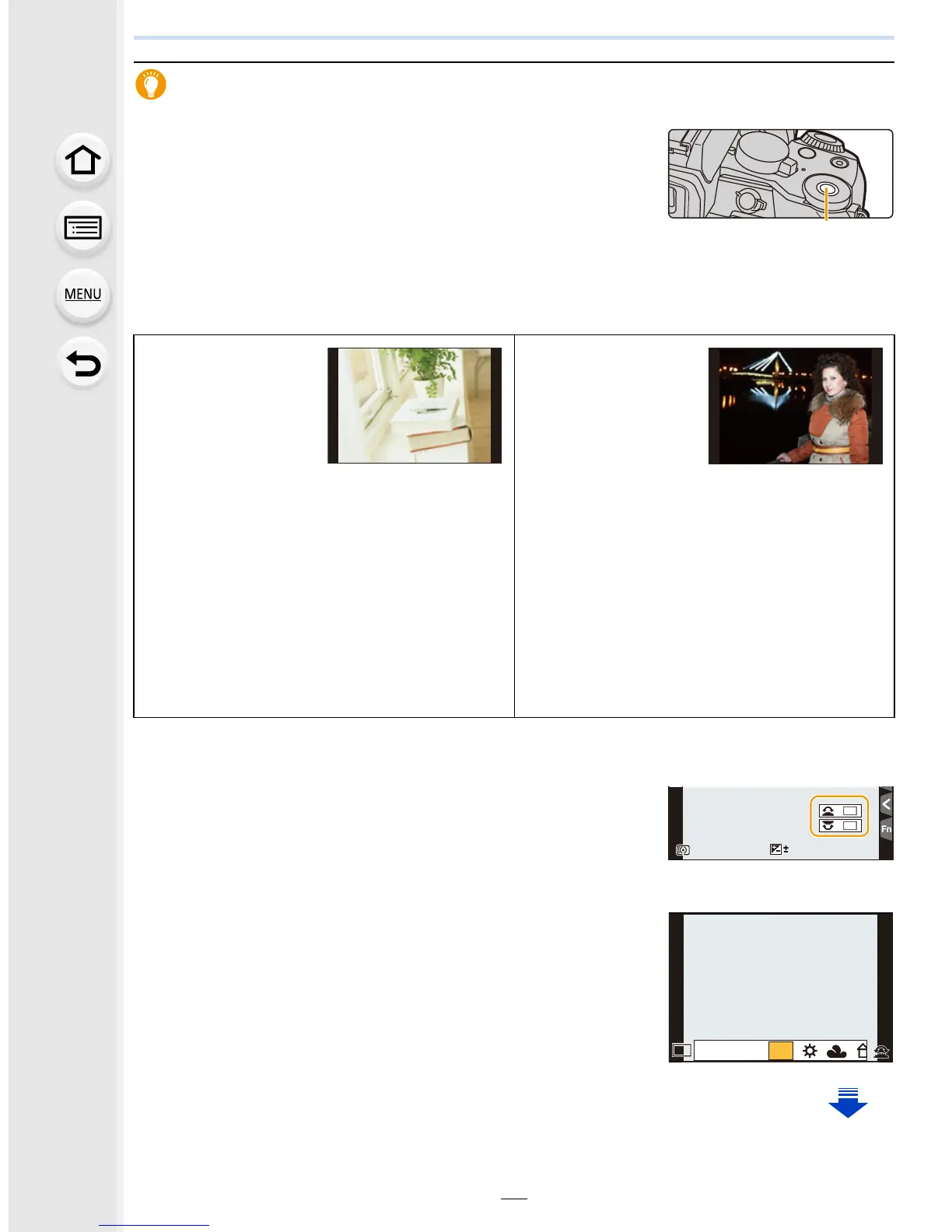Open the night portrait woman sample photo
This screenshot has height=1232, width=952.
coord(796,405)
